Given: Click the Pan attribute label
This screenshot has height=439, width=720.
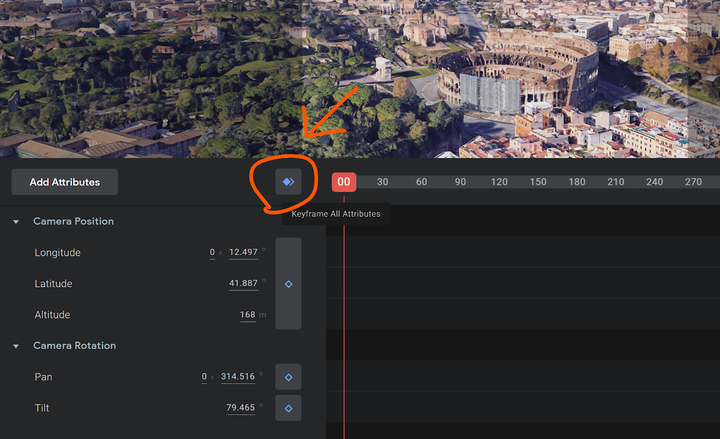Looking at the screenshot, I should coord(43,377).
